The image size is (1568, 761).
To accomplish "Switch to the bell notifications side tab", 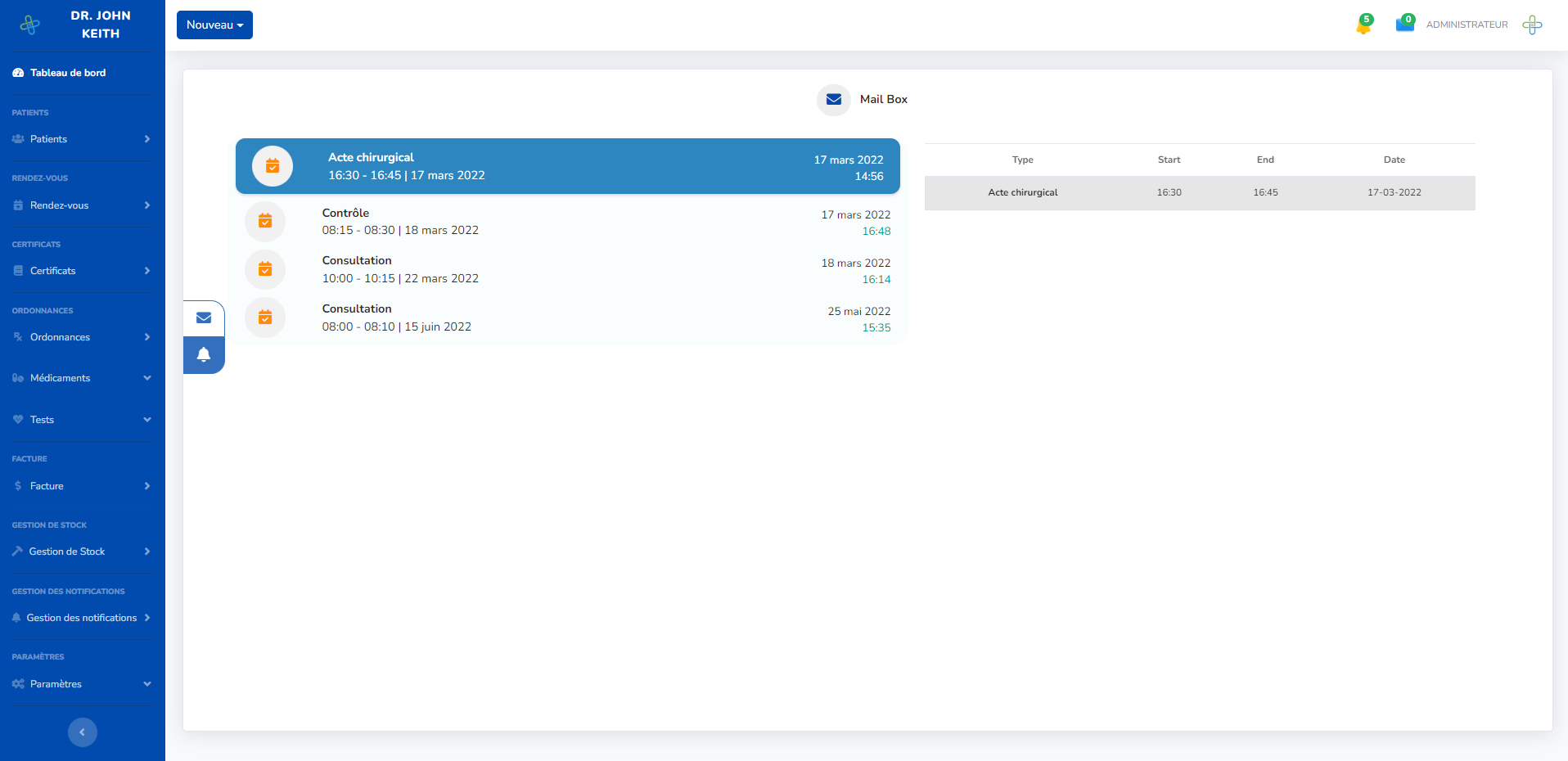I will click(204, 355).
